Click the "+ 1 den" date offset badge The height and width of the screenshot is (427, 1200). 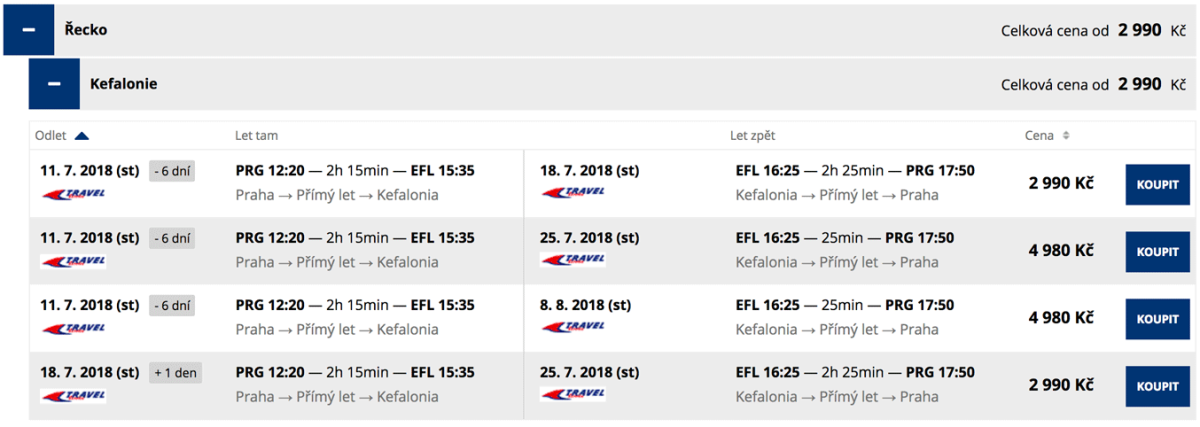[x=175, y=373]
